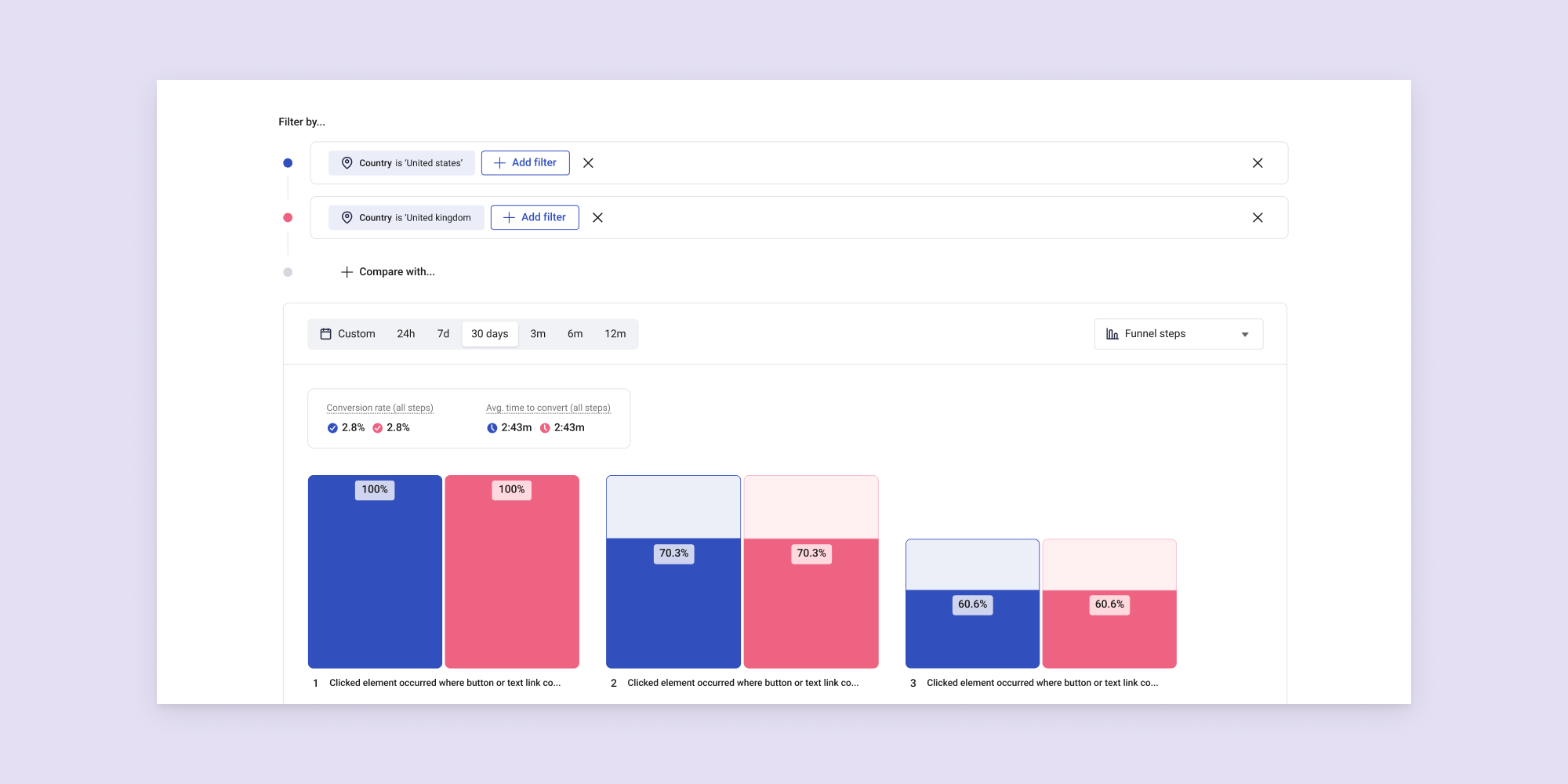
Task: Select the Custom date range tab
Action: pos(347,334)
